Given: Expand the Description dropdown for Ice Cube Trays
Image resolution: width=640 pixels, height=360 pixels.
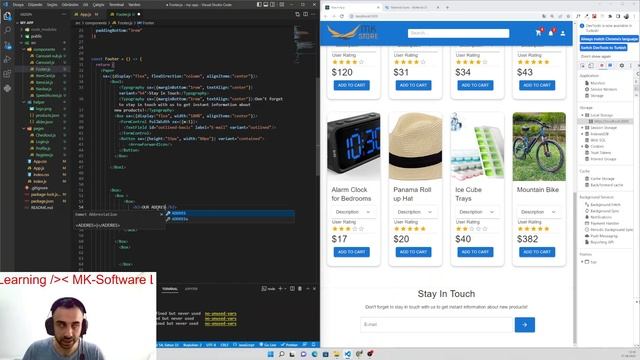Looking at the screenshot, I should click(475, 212).
